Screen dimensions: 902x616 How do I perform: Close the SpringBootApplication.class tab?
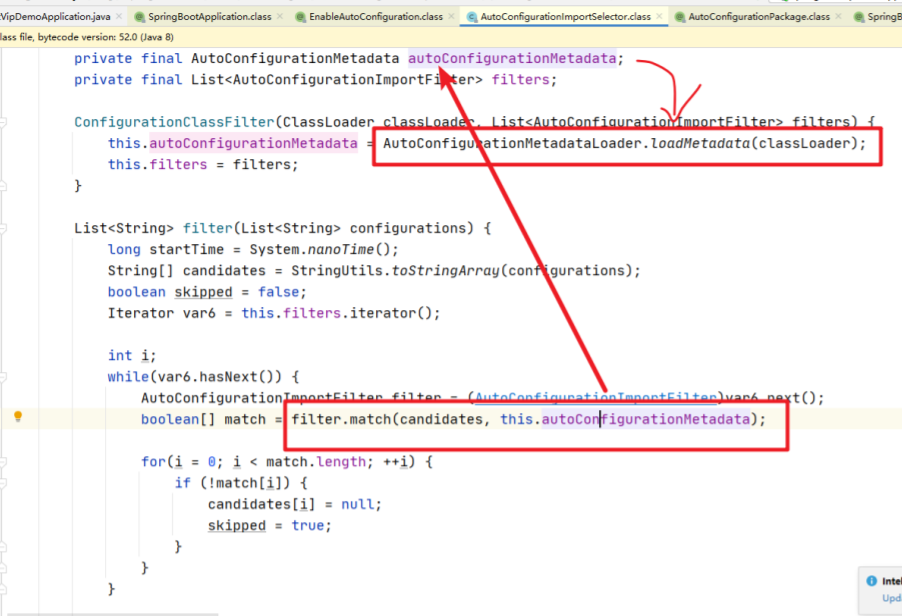point(280,17)
